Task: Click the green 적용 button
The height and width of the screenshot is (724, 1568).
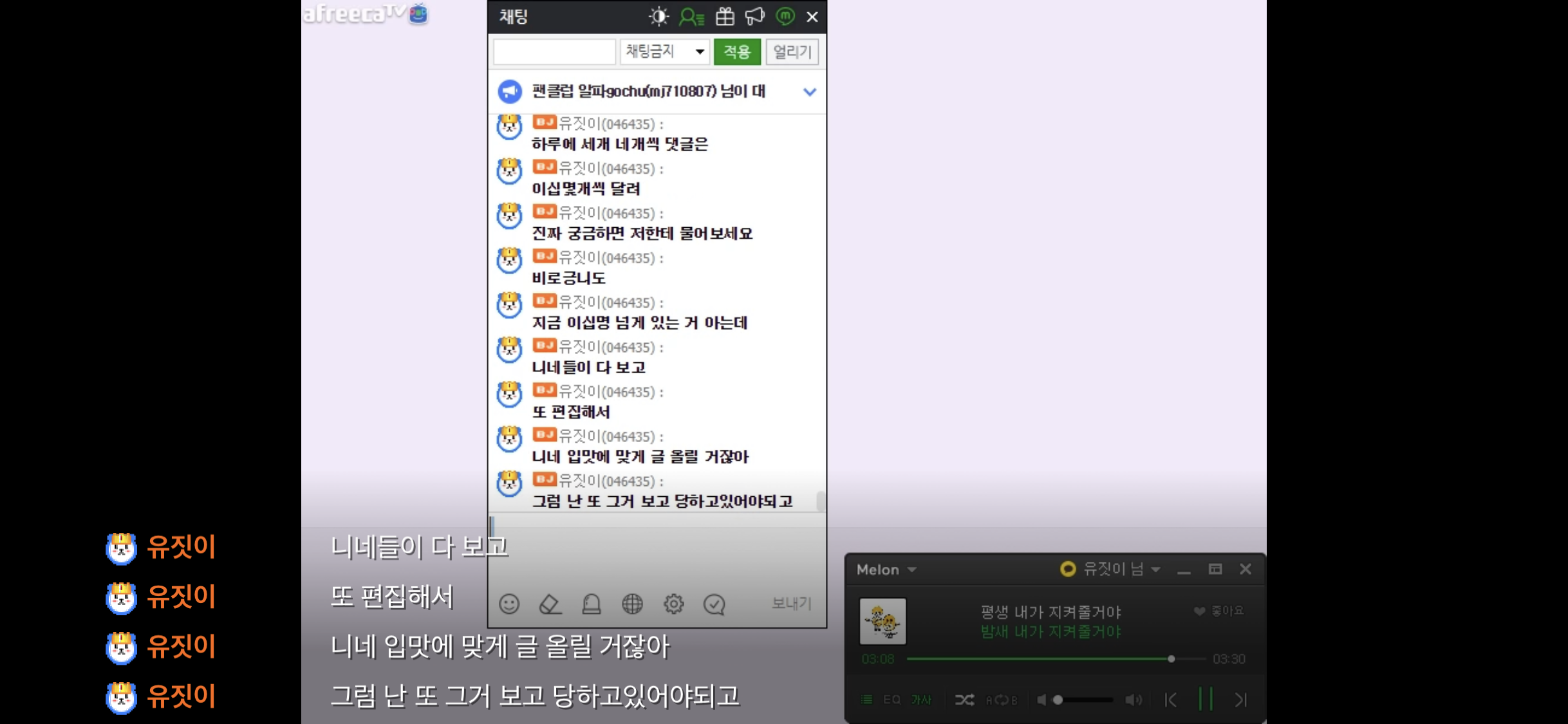Action: click(737, 51)
